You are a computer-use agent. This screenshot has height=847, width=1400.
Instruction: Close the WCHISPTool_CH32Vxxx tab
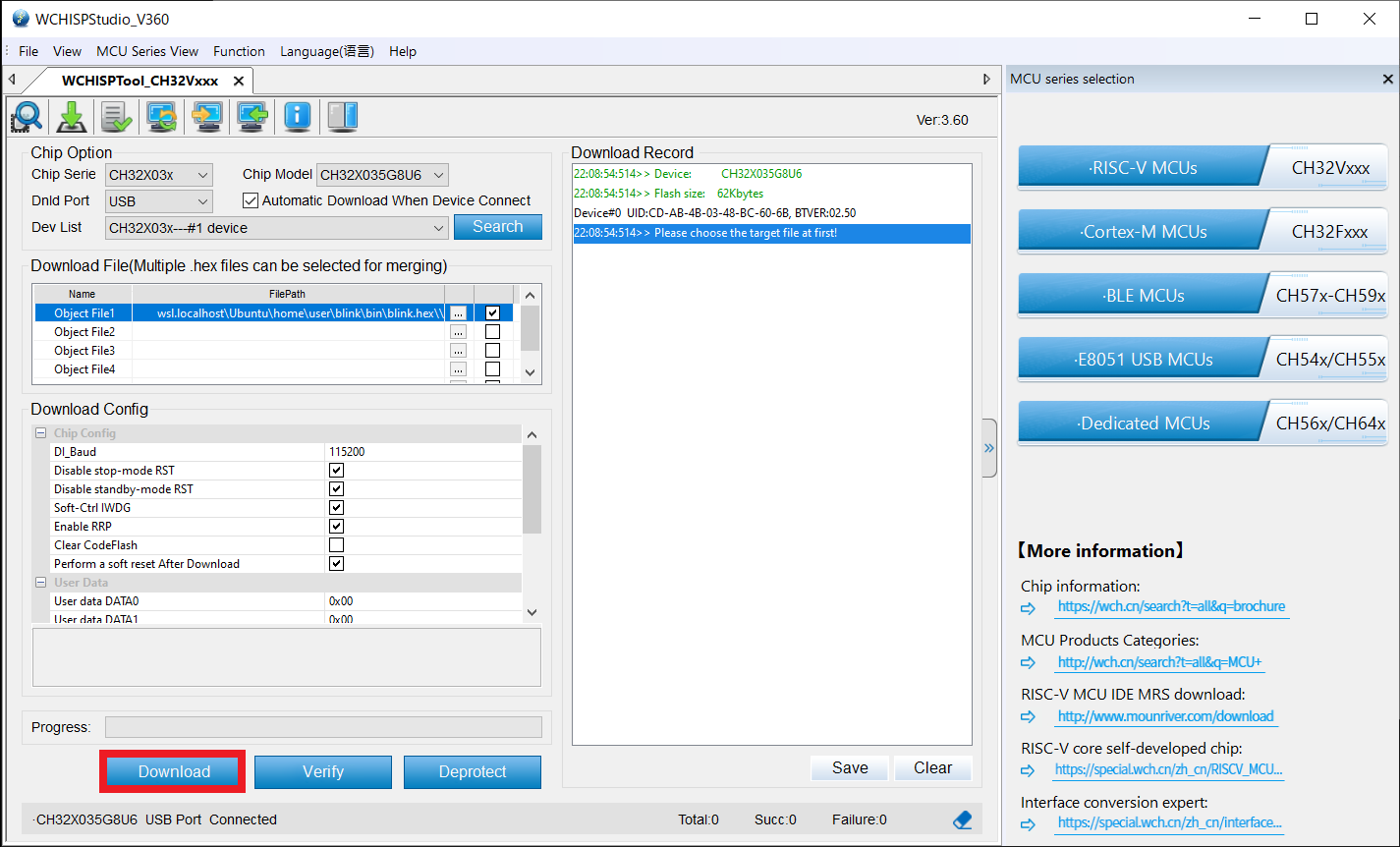(x=238, y=81)
